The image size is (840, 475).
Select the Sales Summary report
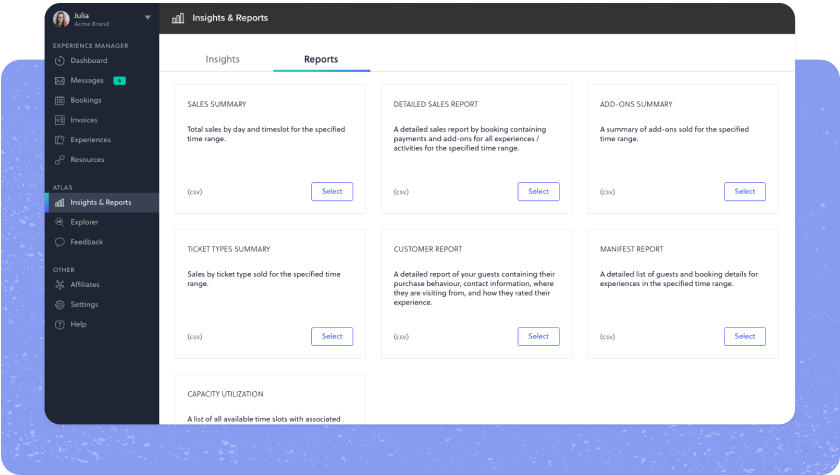(x=332, y=192)
